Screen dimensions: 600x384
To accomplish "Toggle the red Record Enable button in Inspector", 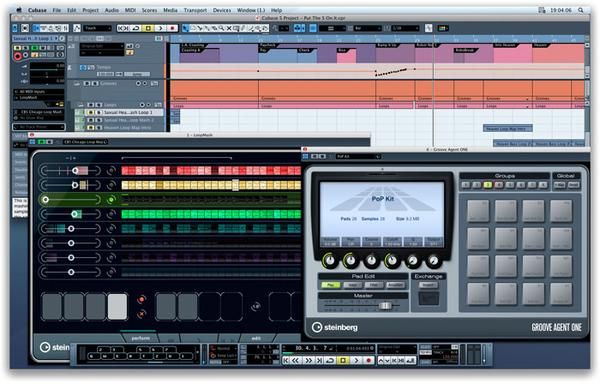I will [x=17, y=56].
